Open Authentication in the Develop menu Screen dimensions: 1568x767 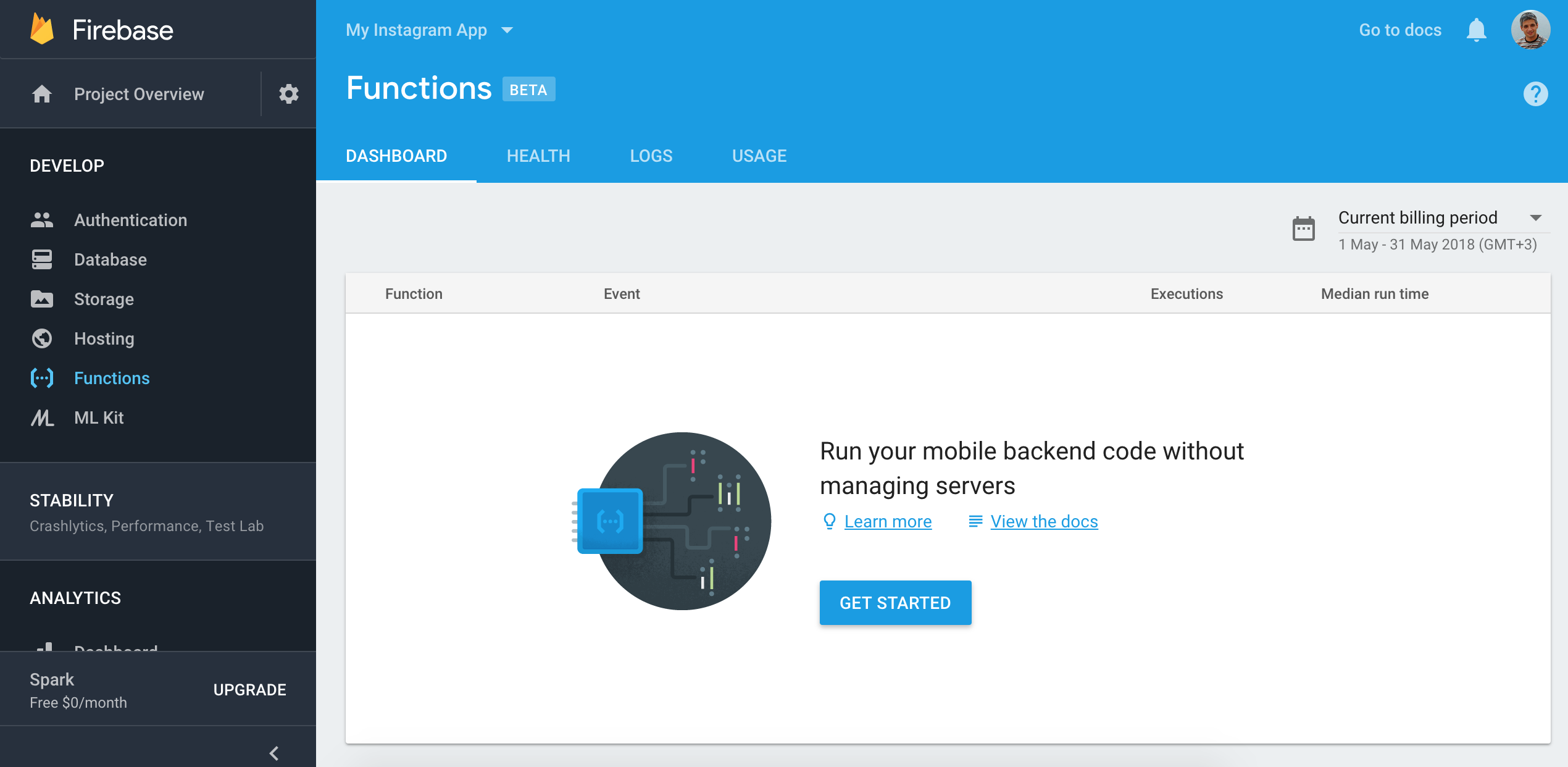[x=131, y=220]
